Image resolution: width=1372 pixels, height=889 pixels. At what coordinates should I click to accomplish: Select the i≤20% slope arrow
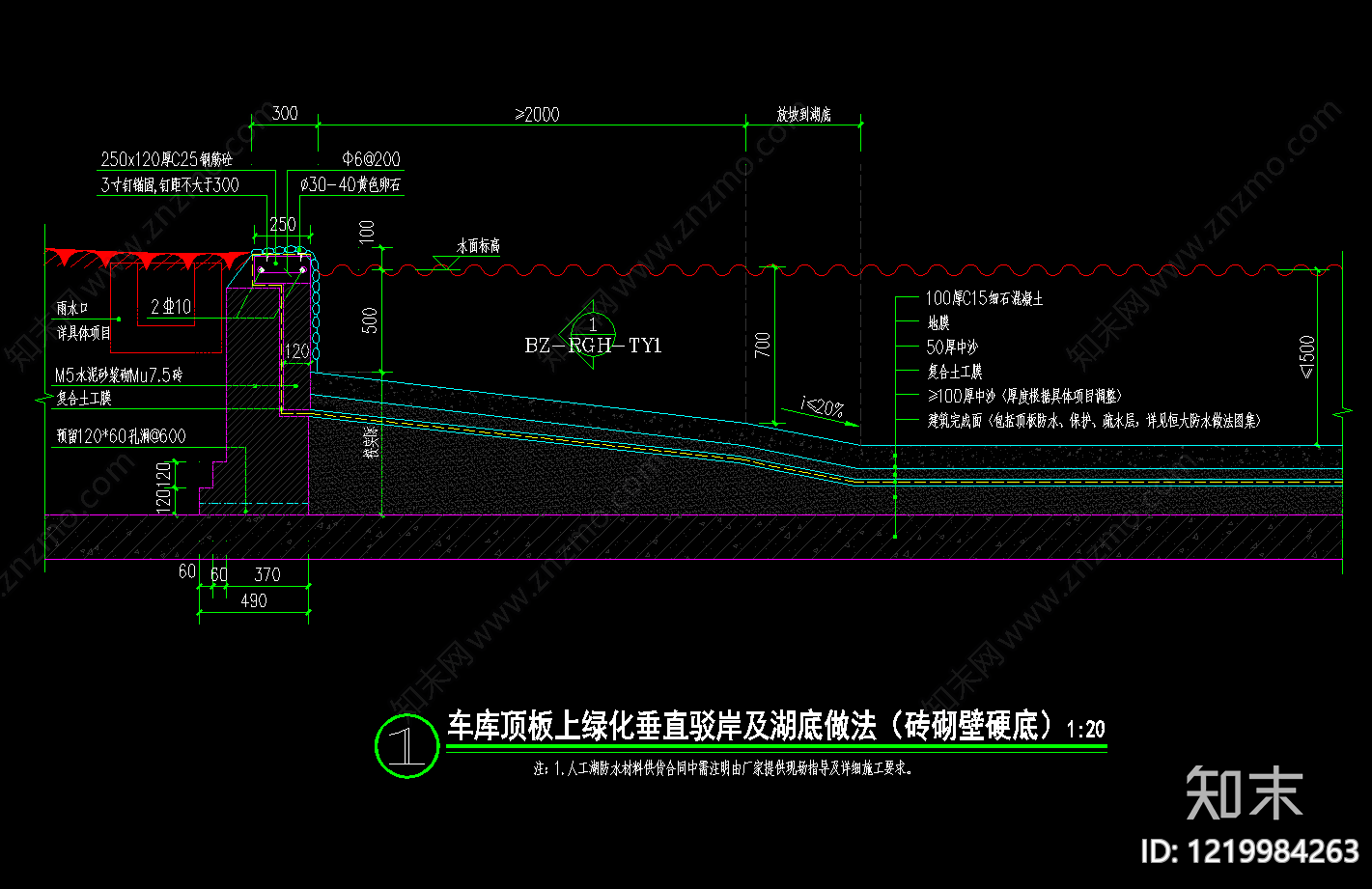pos(819,408)
